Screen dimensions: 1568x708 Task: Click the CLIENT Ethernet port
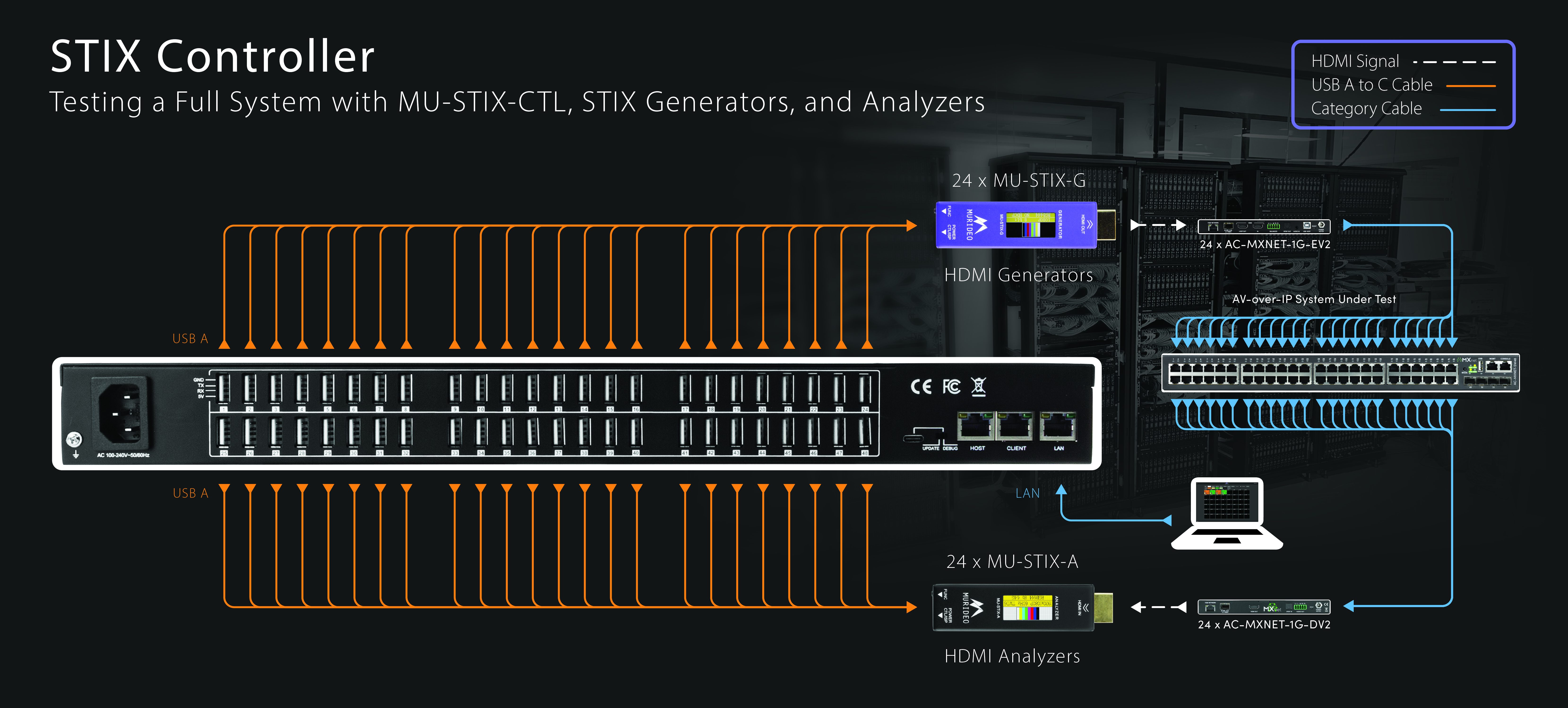pyautogui.click(x=1015, y=426)
